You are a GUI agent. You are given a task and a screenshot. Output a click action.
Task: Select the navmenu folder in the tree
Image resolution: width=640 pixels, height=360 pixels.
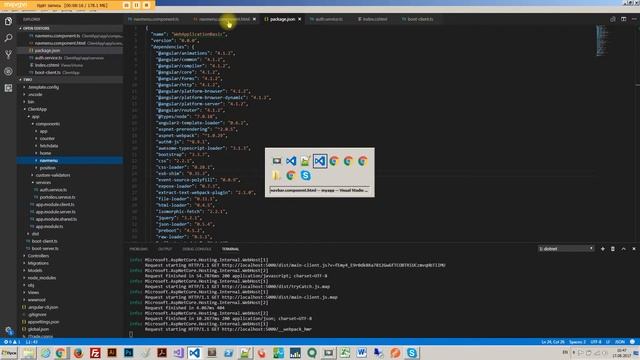tap(69, 160)
